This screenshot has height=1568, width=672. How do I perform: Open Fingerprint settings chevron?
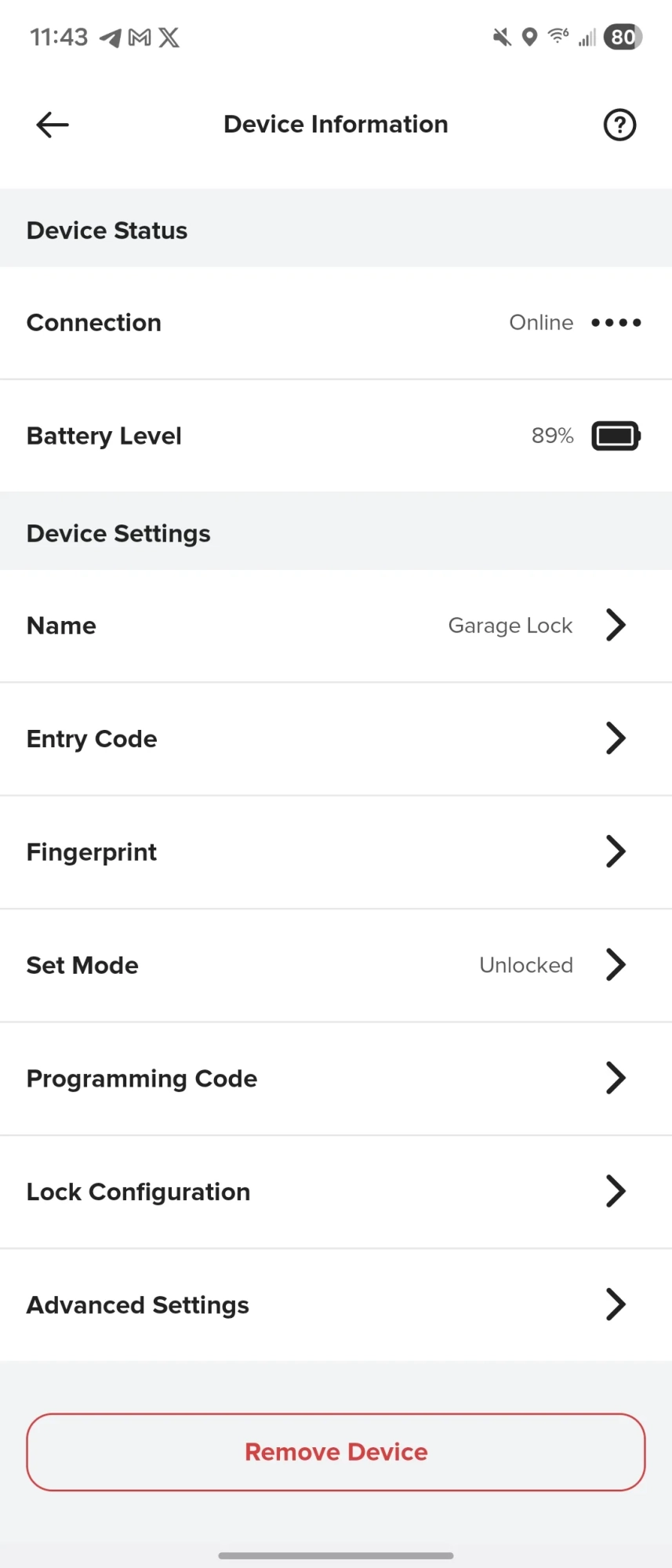click(x=616, y=851)
